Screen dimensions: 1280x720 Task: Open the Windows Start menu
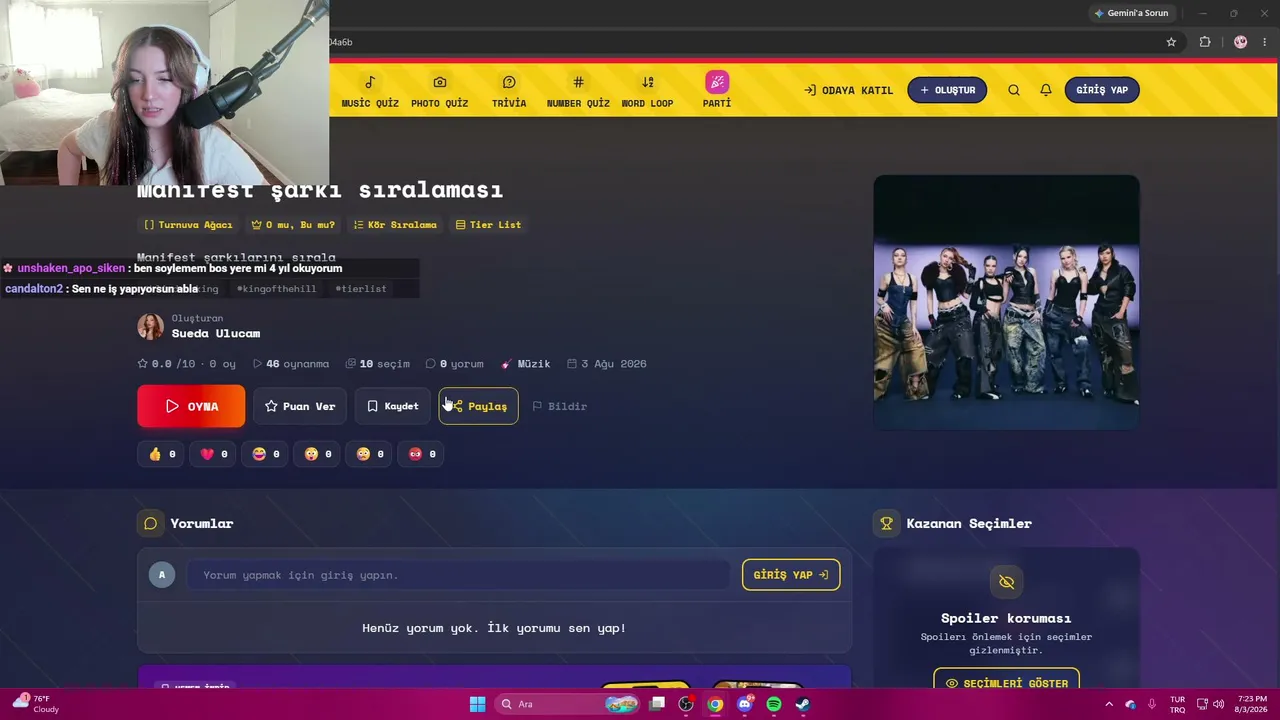pos(477,704)
